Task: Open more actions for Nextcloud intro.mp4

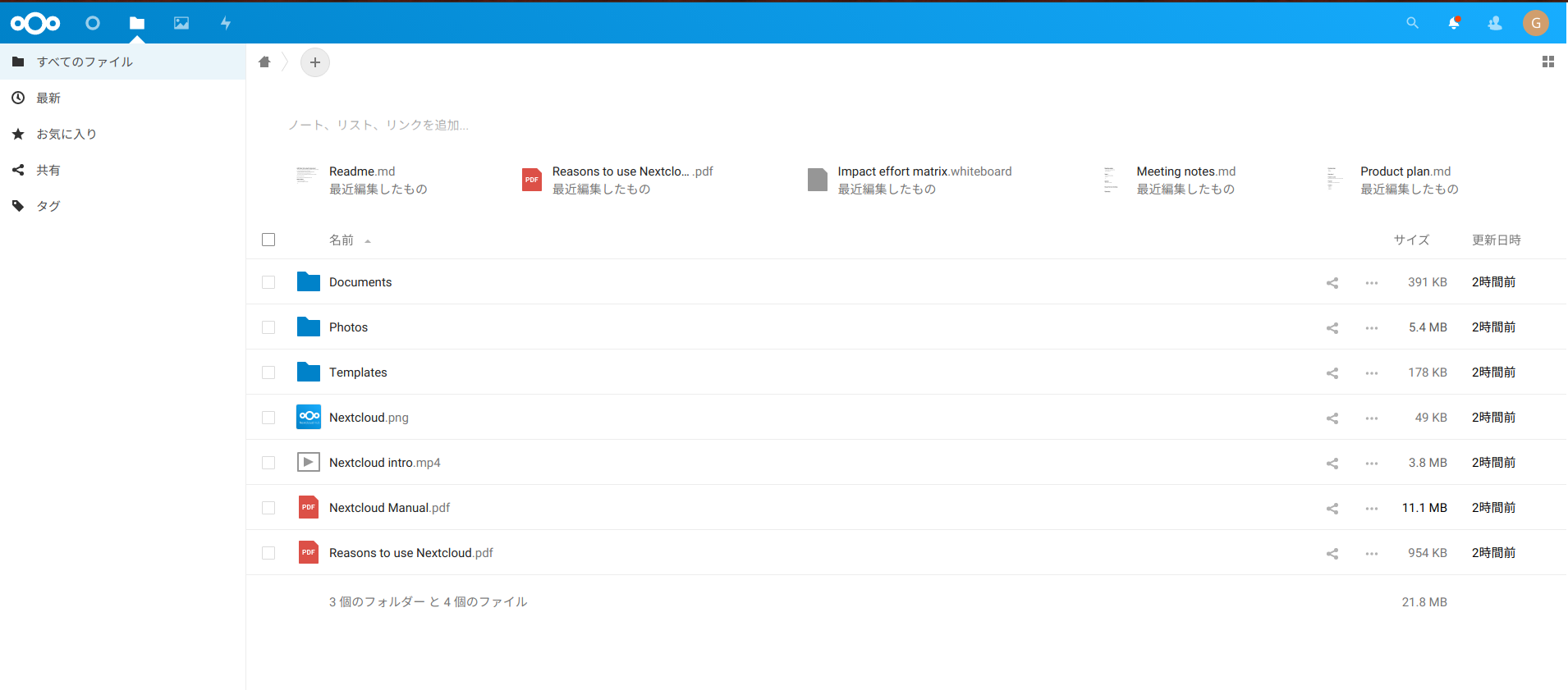Action: pyautogui.click(x=1372, y=463)
